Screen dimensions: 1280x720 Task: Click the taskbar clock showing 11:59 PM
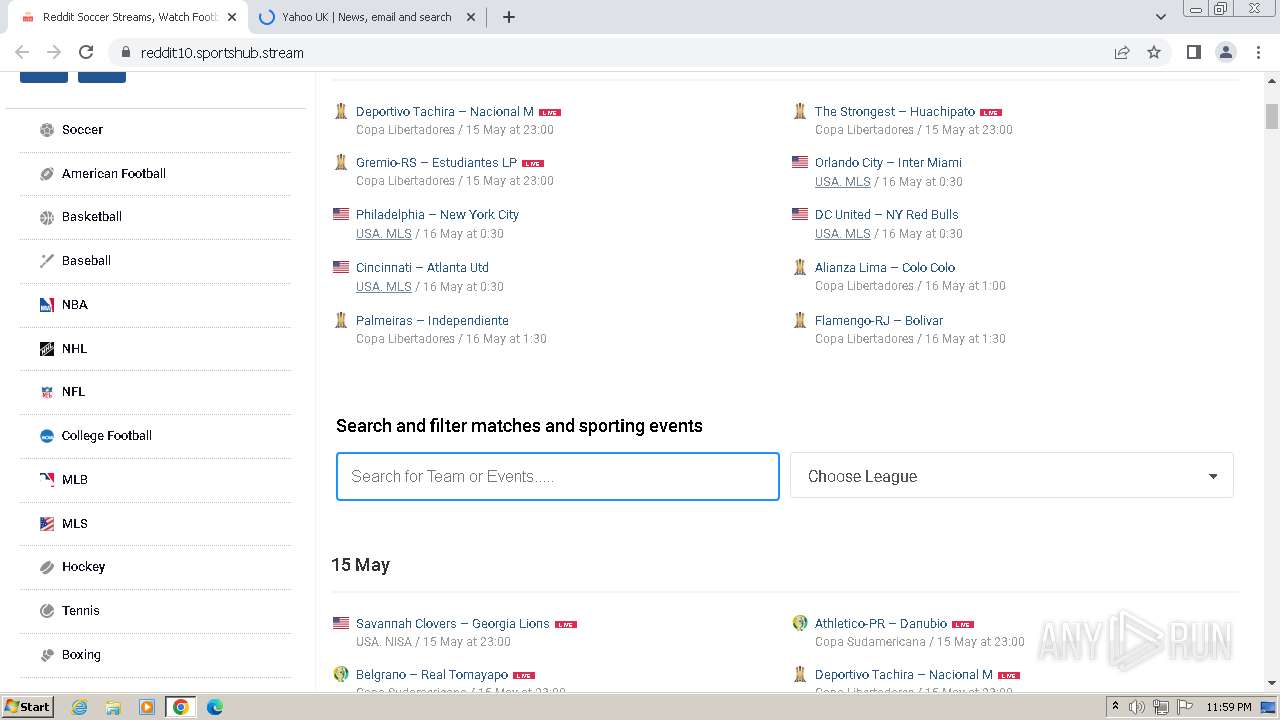coord(1229,707)
